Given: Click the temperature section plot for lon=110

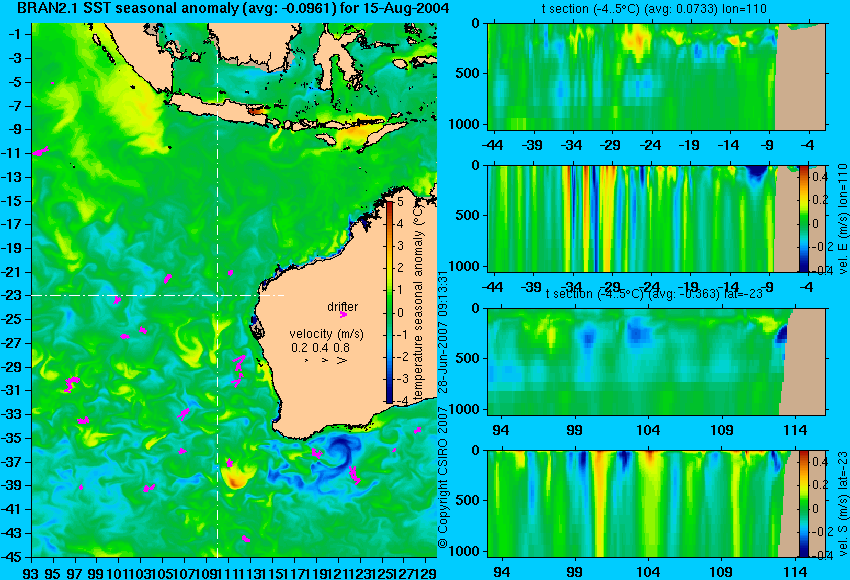Looking at the screenshot, I should click(656, 76).
